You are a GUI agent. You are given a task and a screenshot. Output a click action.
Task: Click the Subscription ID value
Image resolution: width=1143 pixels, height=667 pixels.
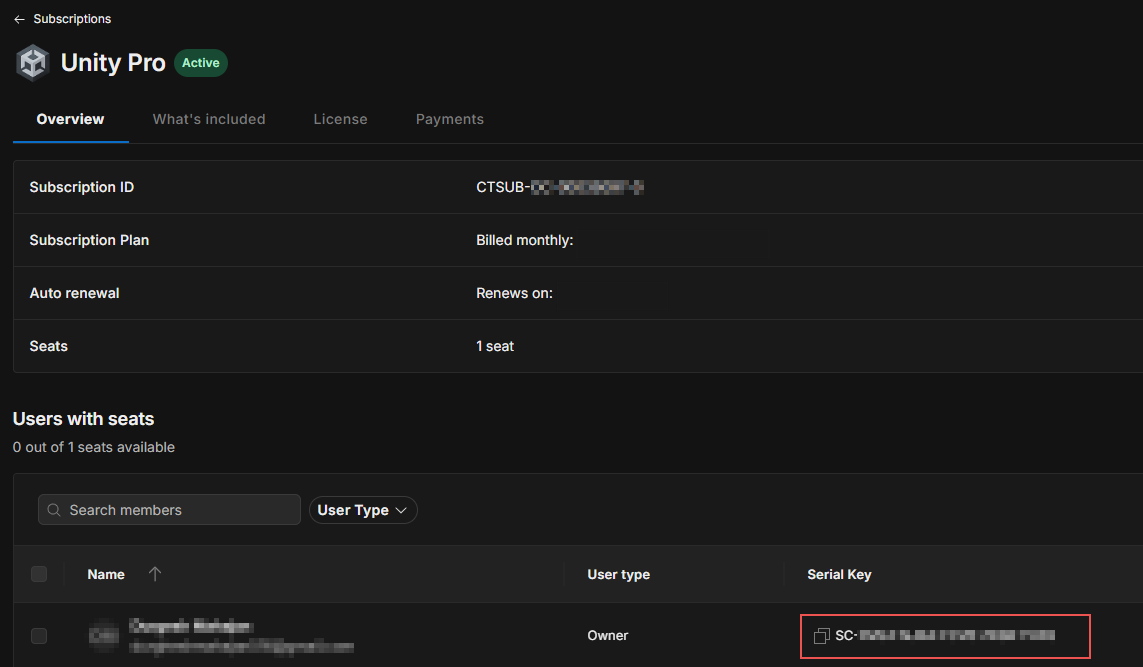(560, 186)
